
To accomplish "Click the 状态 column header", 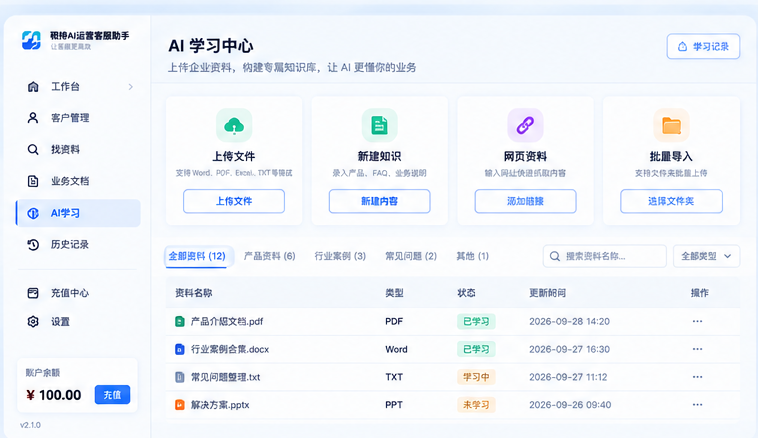I will (466, 293).
